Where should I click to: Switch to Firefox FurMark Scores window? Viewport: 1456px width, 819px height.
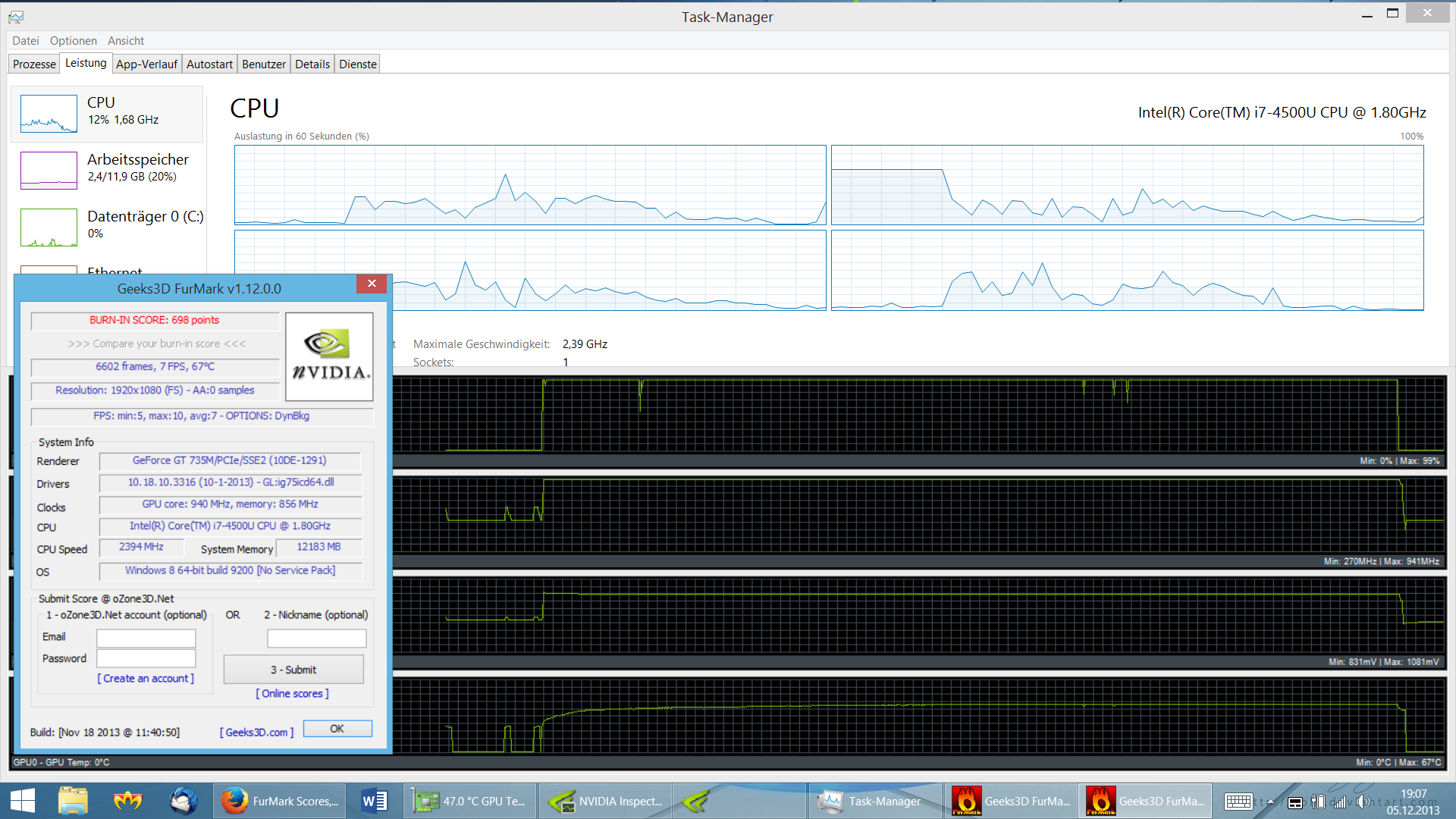(280, 801)
